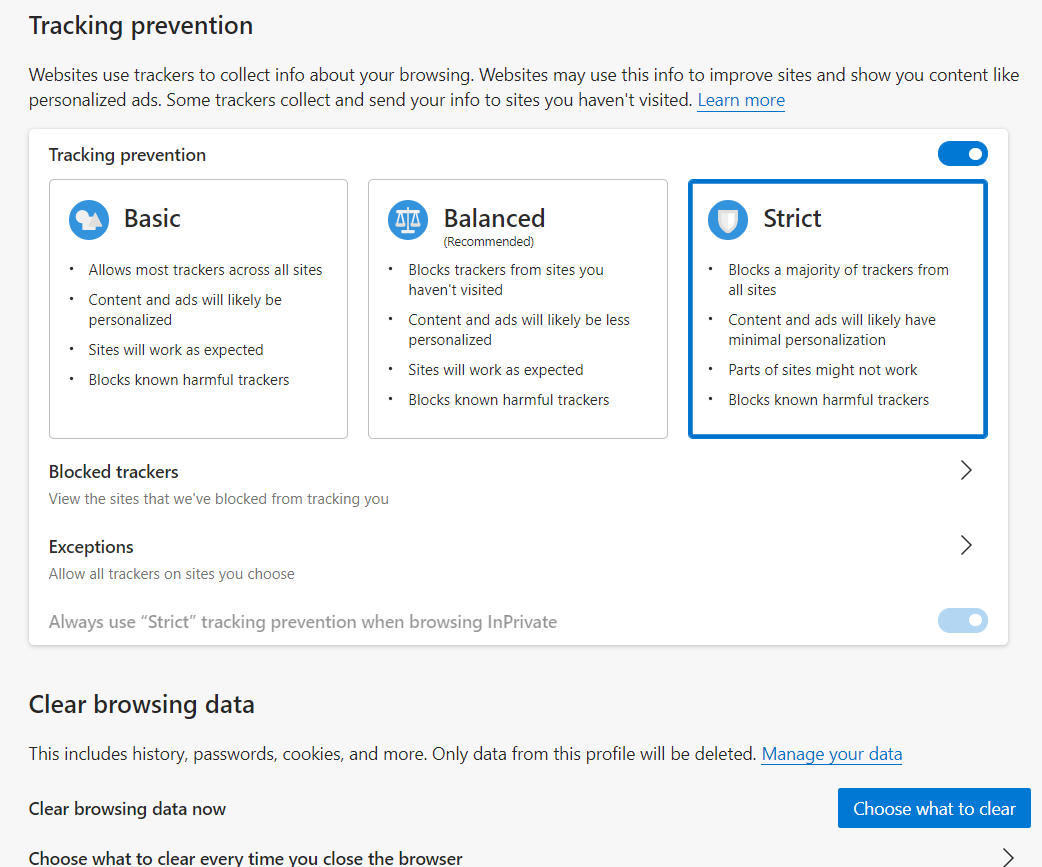Image resolution: width=1042 pixels, height=867 pixels.
Task: Click the Strict heading text
Action: pyautogui.click(x=792, y=219)
